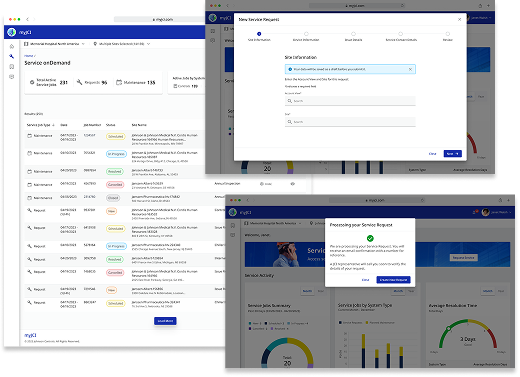Select the Site Information step circle
520x377 pixels.
click(x=259, y=34)
